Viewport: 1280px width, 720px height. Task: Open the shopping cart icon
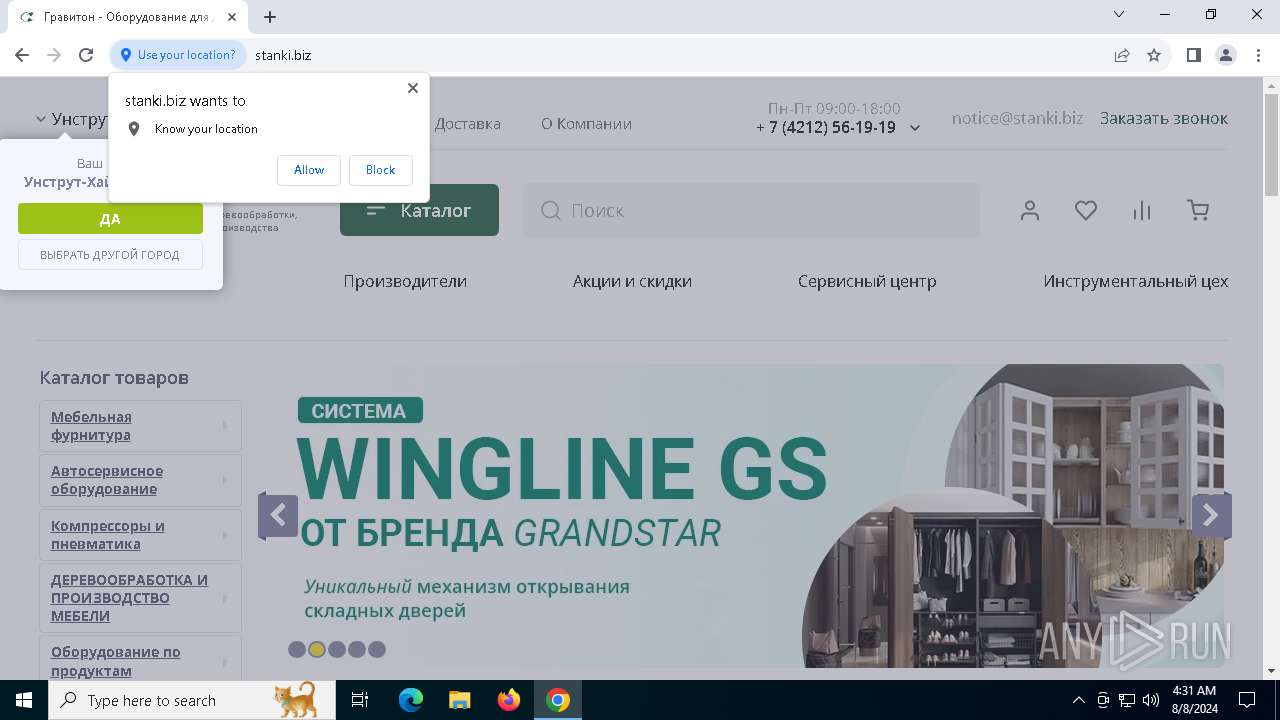1198,210
